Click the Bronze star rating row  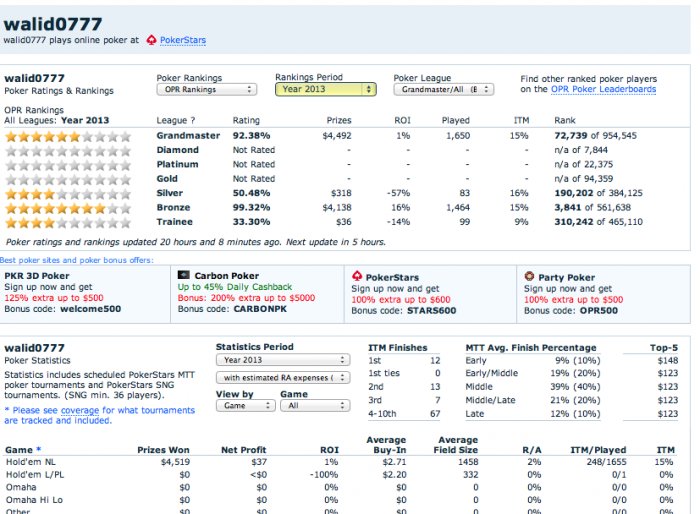coord(68,208)
